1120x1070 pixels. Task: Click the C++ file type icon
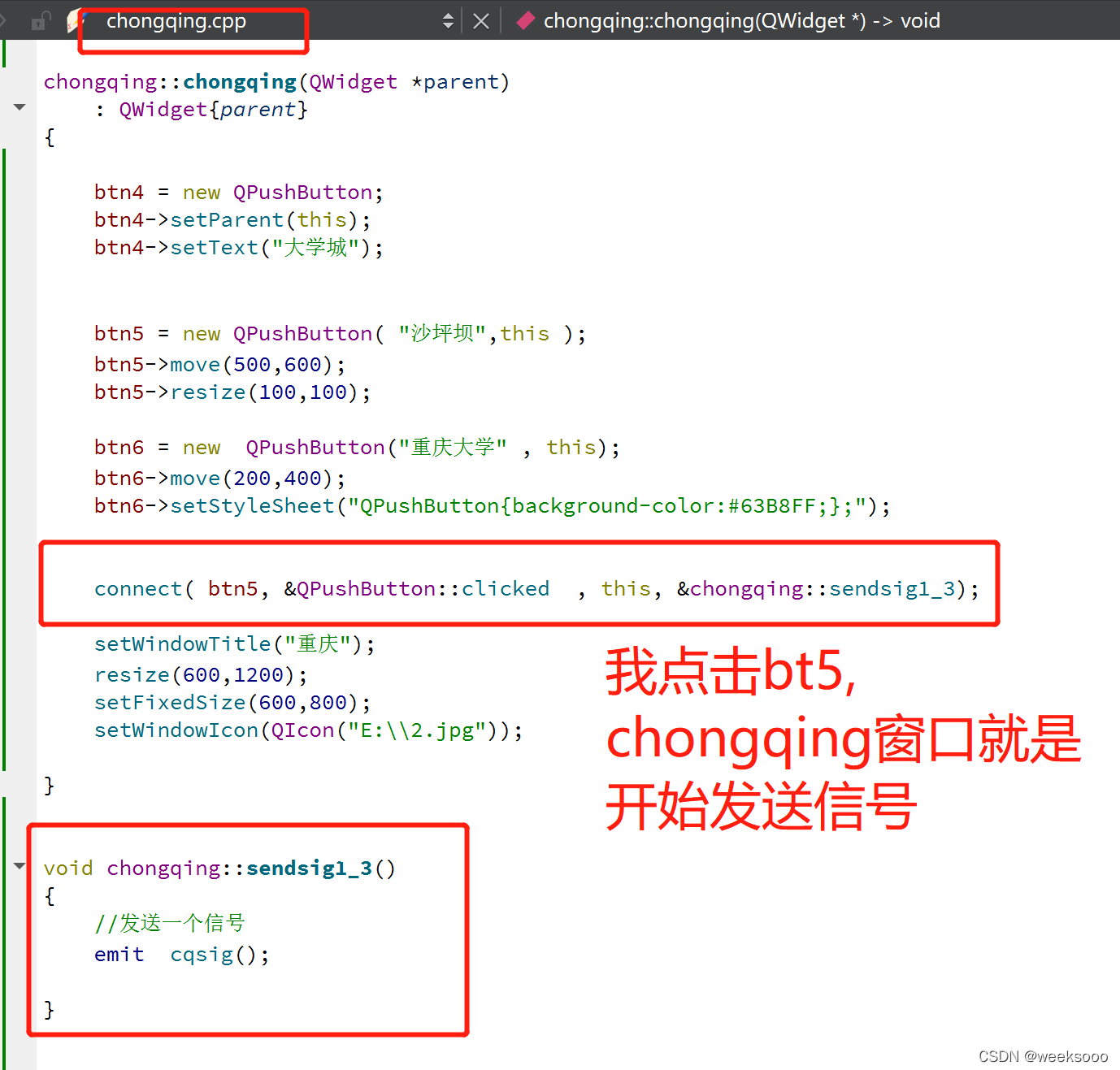[x=77, y=20]
